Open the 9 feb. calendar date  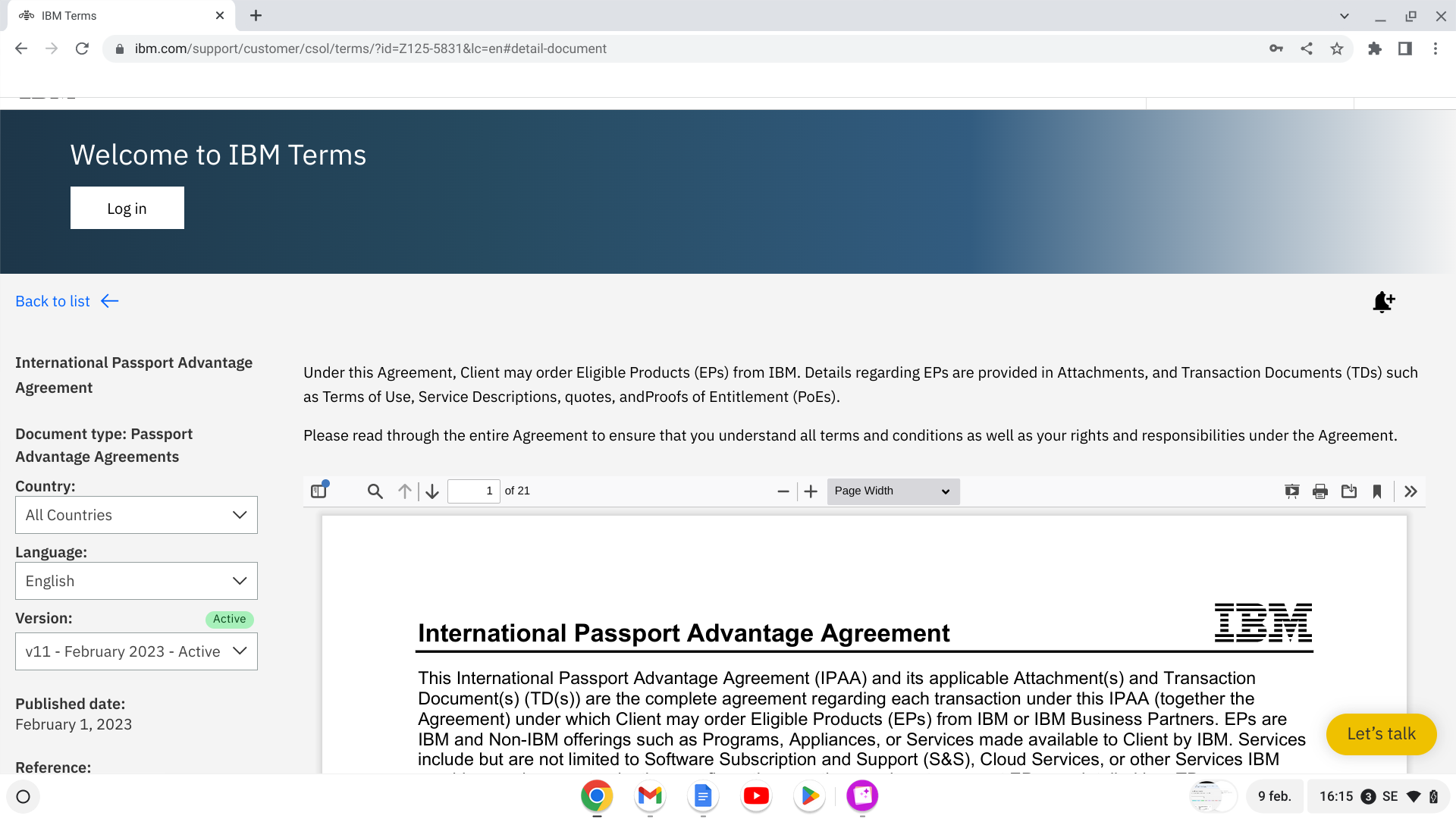(1275, 796)
